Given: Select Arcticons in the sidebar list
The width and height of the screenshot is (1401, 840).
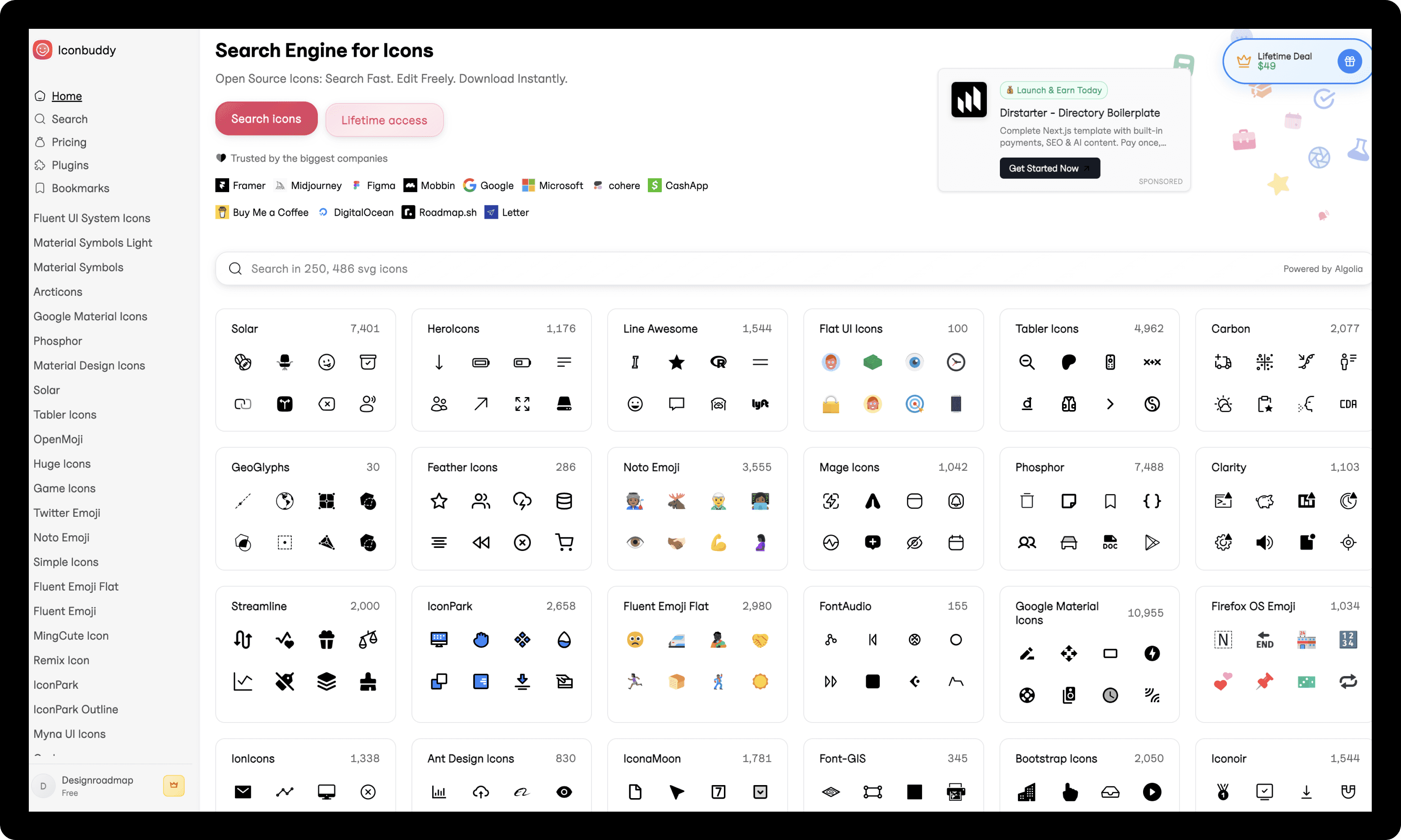Looking at the screenshot, I should click(x=58, y=292).
